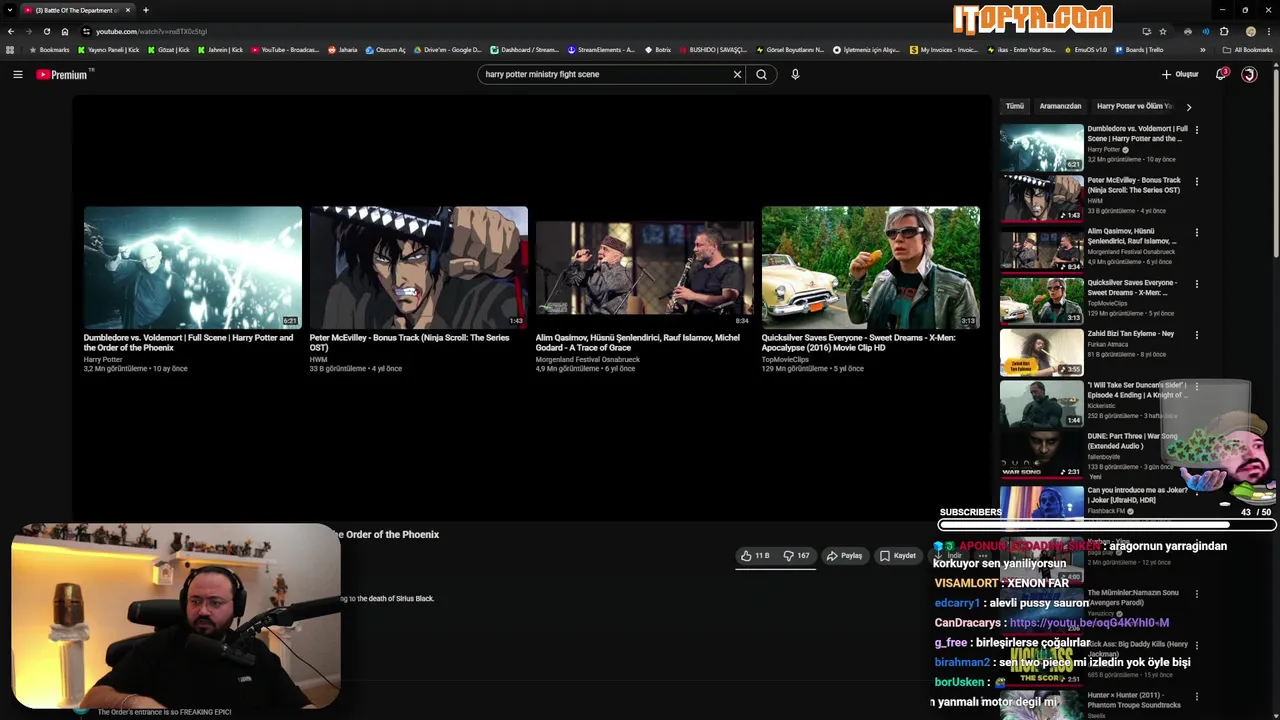This screenshot has height=720, width=1280.
Task: Play the Quicksilver Saves Everyone end-screen thumbnail
Action: pos(871,267)
